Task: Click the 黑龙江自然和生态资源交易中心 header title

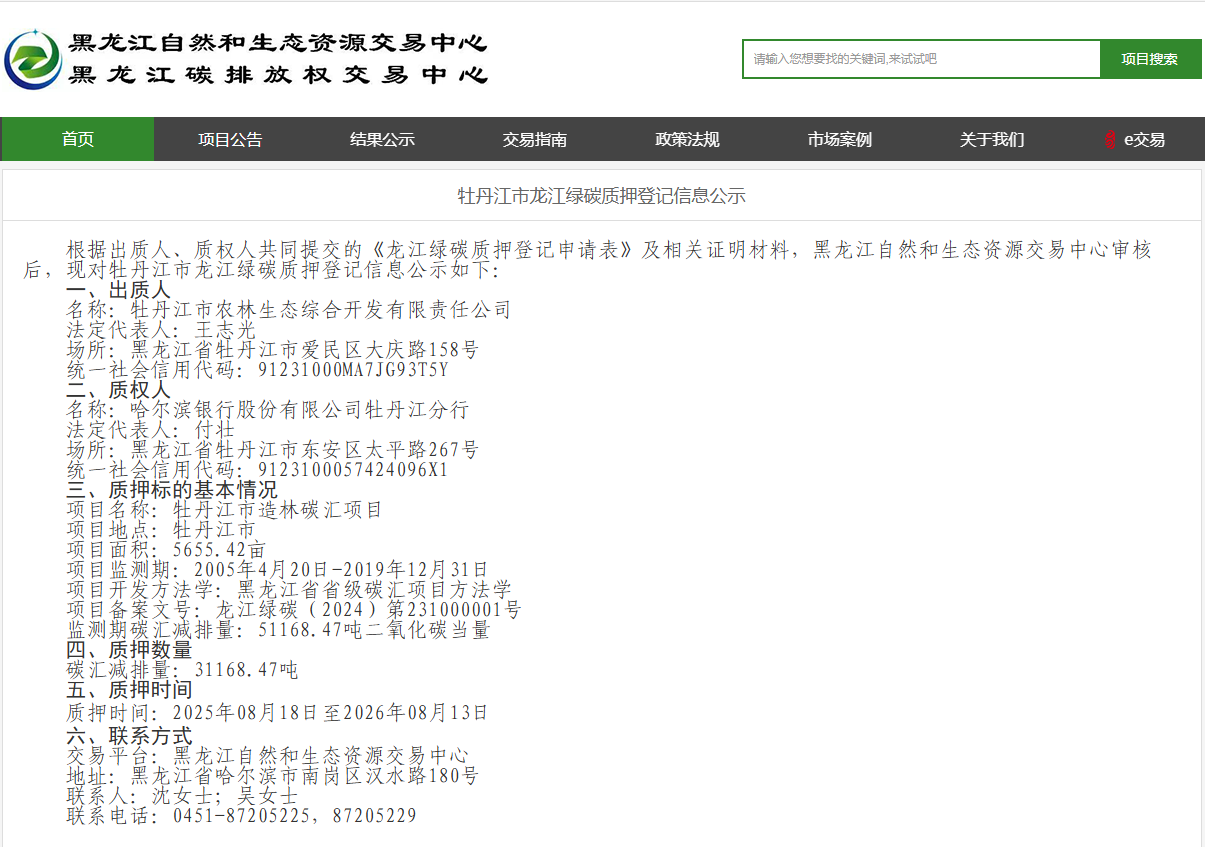Action: (x=278, y=43)
